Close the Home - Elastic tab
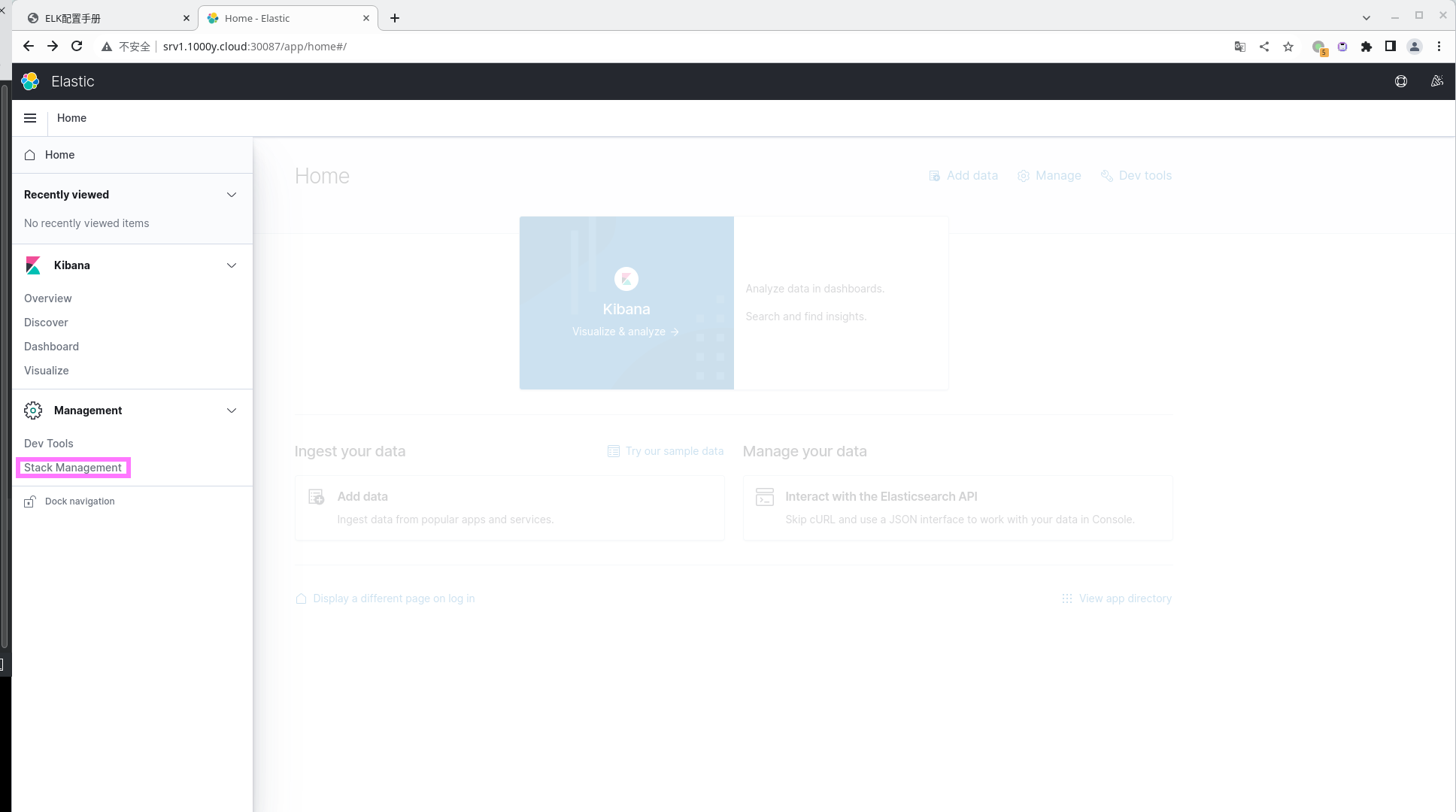Viewport: 1456px width, 812px height. coord(366,18)
